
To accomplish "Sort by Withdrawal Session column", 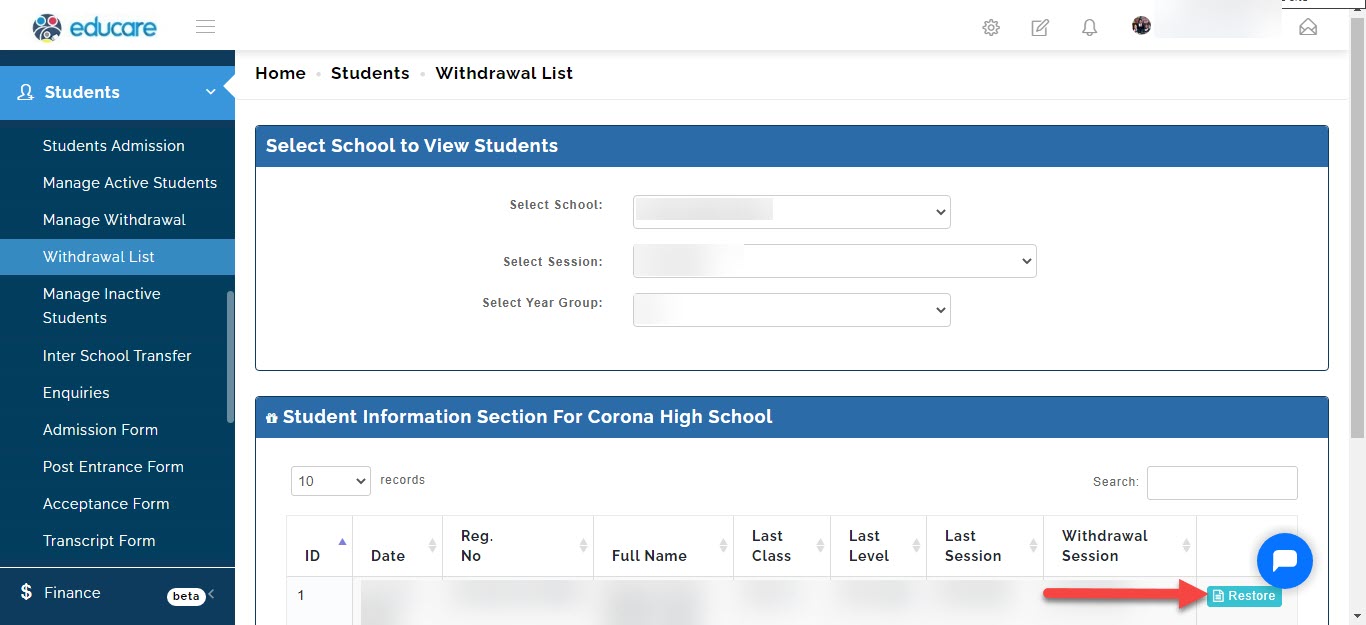I will pos(1120,546).
